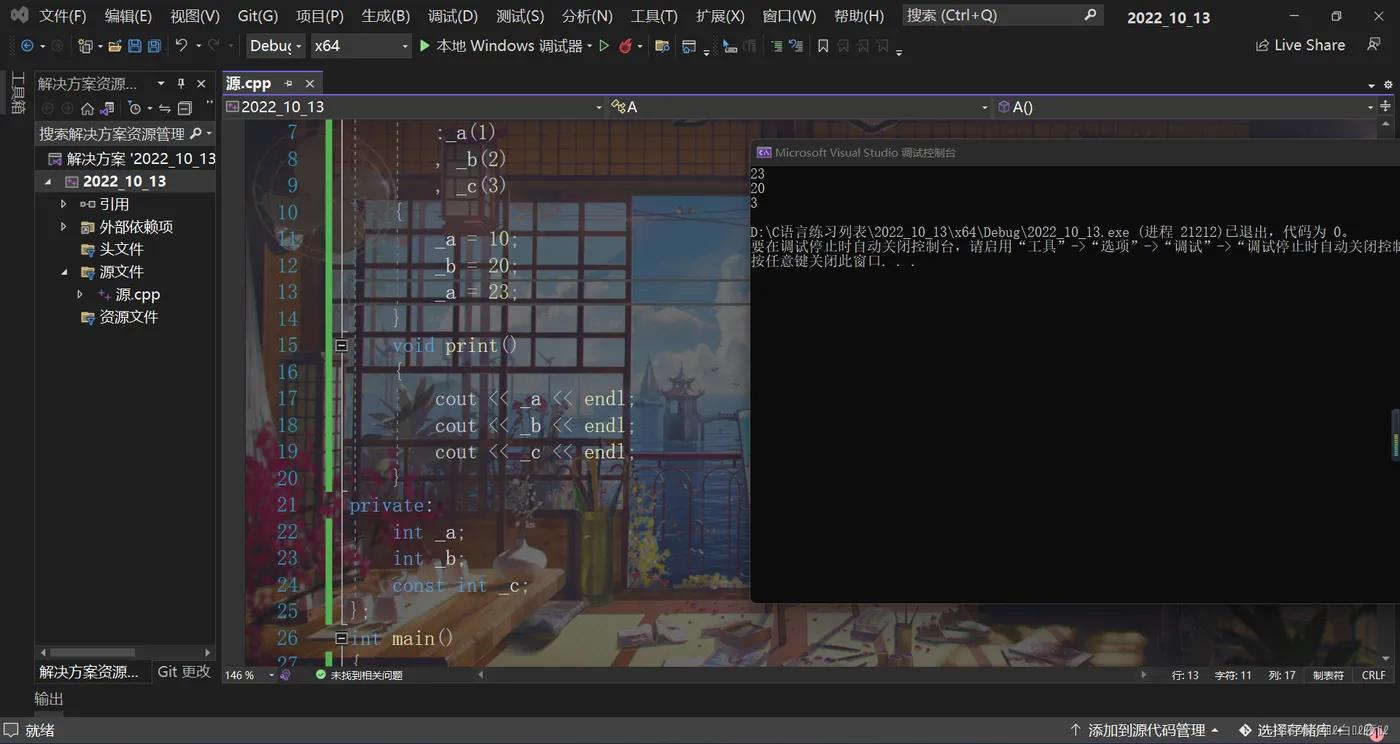Sync with active document icon
Viewport: 1400px width, 744px height.
[x=165, y=108]
